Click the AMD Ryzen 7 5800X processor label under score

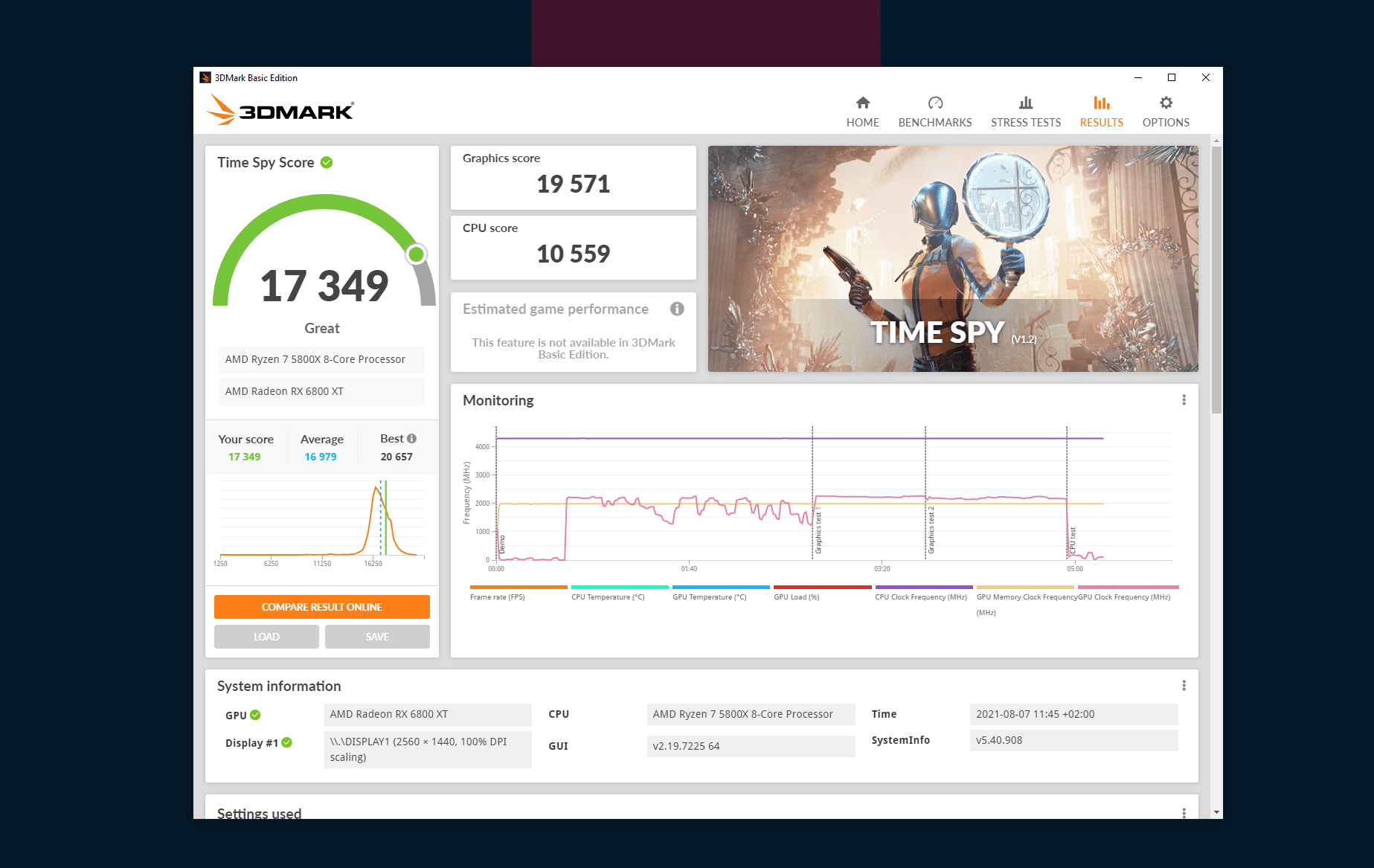pyautogui.click(x=322, y=359)
